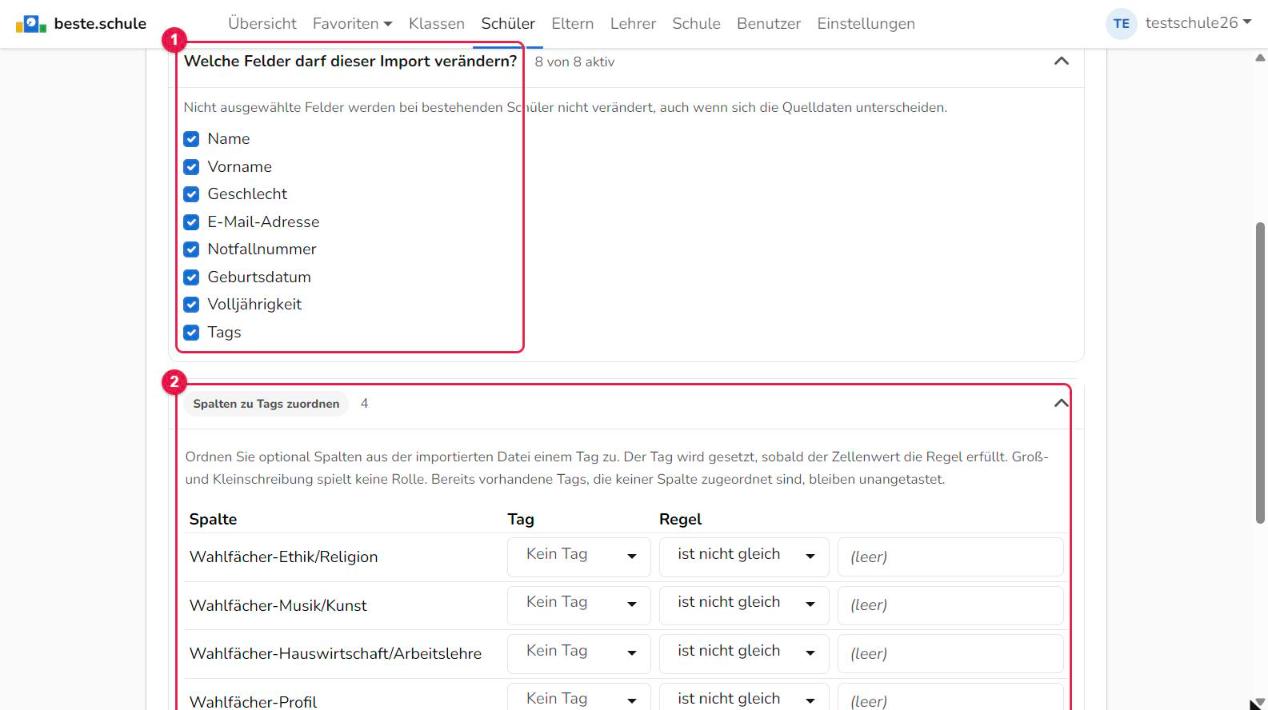This screenshot has width=1268, height=710.
Task: Disable the Notfallnummer checkbox
Action: pos(191,249)
